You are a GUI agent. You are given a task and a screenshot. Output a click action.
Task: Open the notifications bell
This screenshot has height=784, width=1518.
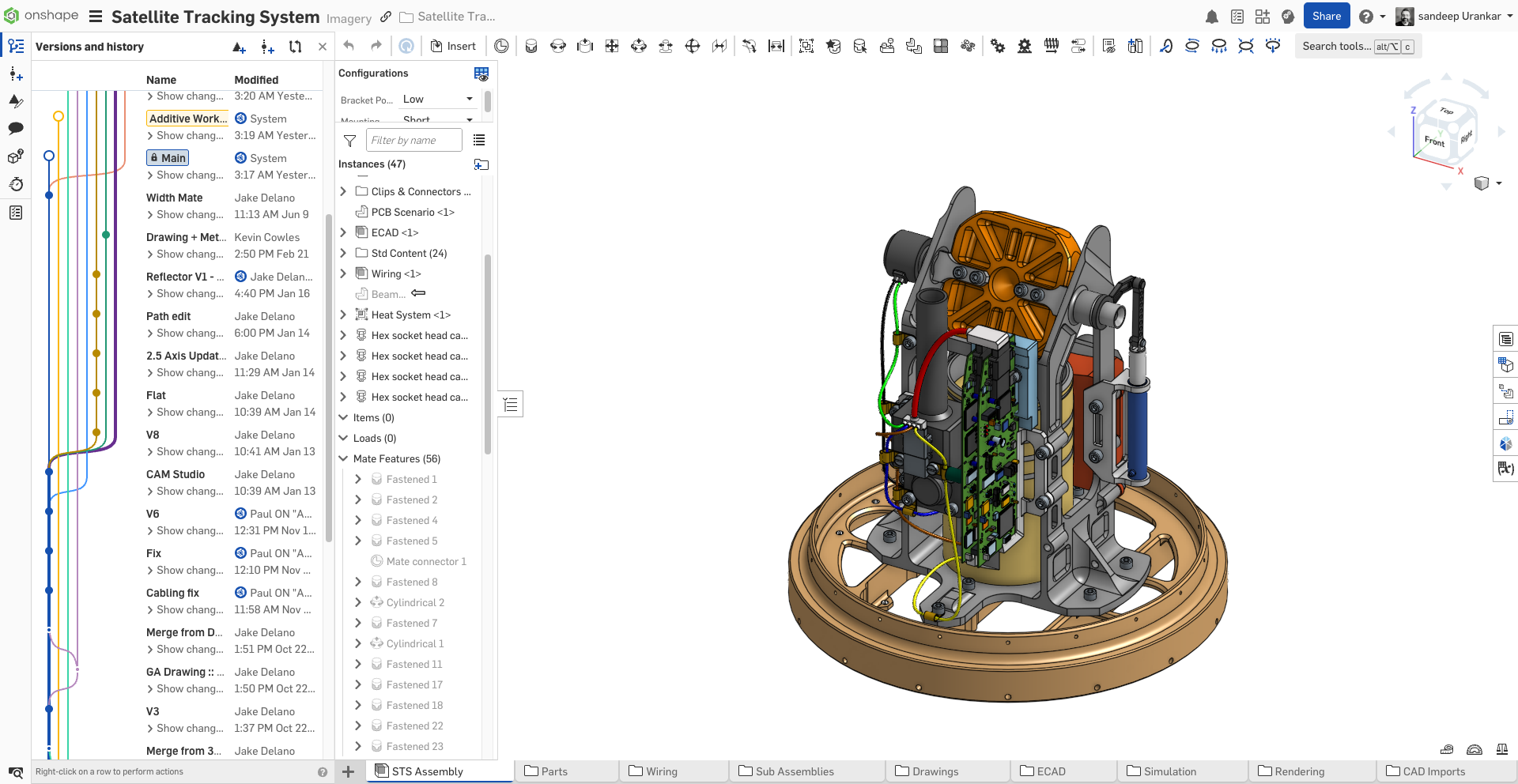tap(1211, 17)
